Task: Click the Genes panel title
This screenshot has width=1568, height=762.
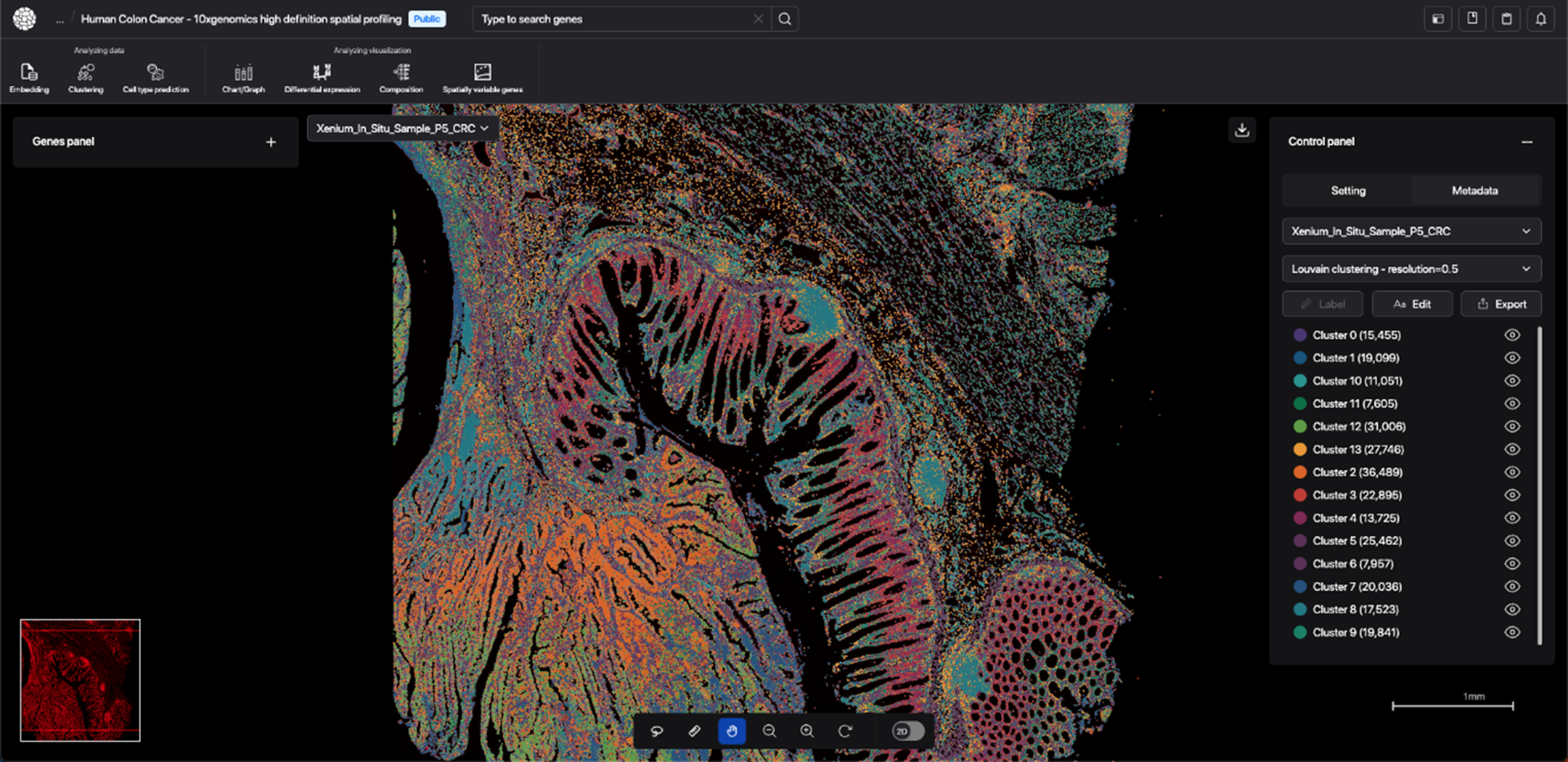Action: (63, 142)
